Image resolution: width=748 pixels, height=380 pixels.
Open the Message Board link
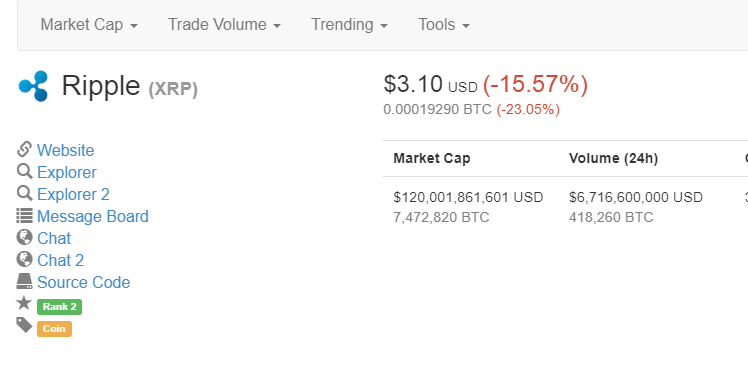tap(93, 216)
